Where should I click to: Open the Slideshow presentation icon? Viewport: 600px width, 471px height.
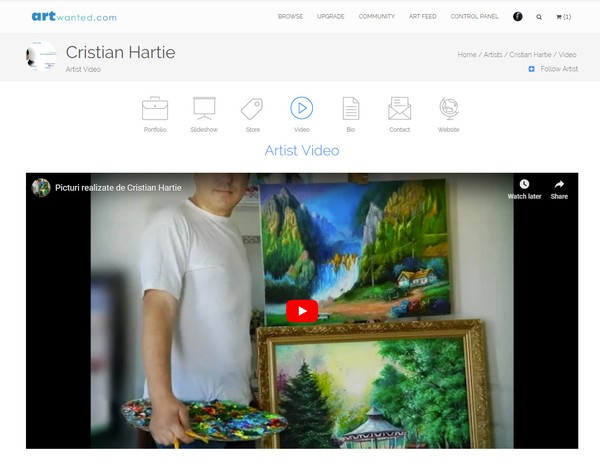point(204,108)
